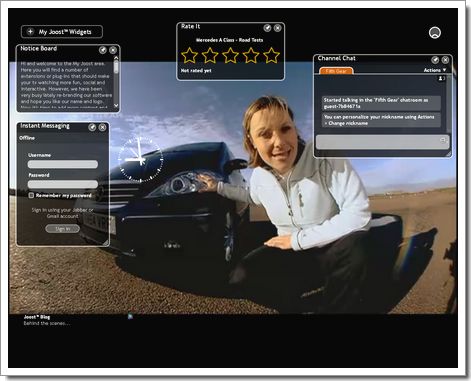471x381 pixels.
Task: Click the Notice Board scrollbar thumb
Action: 116,67
